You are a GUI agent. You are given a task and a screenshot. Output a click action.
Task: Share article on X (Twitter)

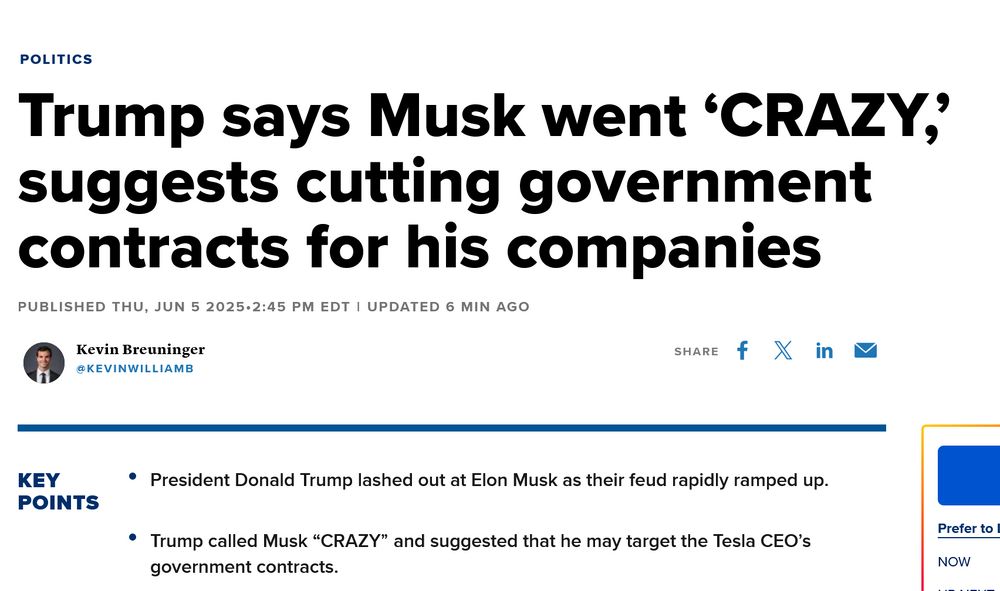783,350
